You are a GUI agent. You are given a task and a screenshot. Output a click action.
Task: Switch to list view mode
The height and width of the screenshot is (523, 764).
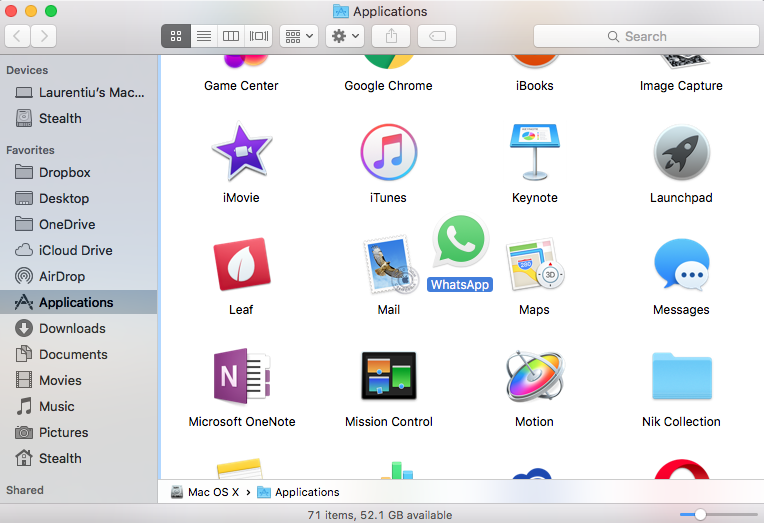coord(204,36)
